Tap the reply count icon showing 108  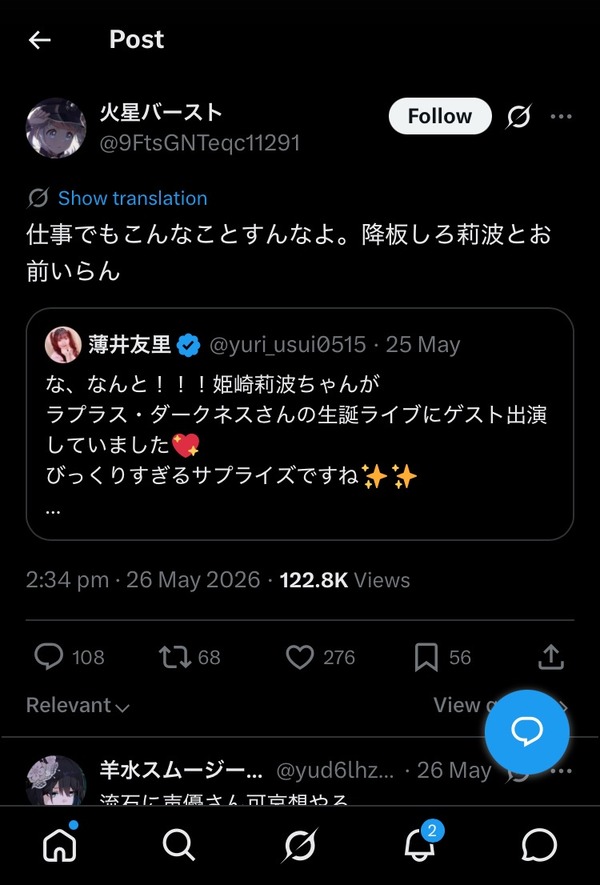point(49,657)
